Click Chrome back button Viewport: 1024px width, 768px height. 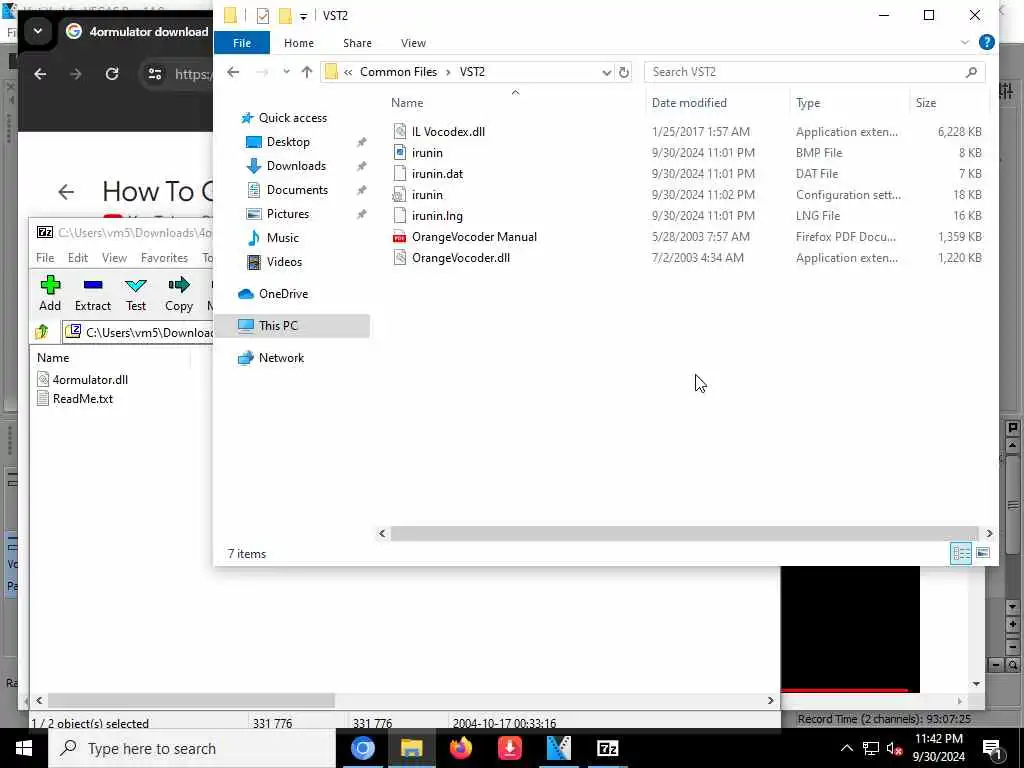(40, 74)
